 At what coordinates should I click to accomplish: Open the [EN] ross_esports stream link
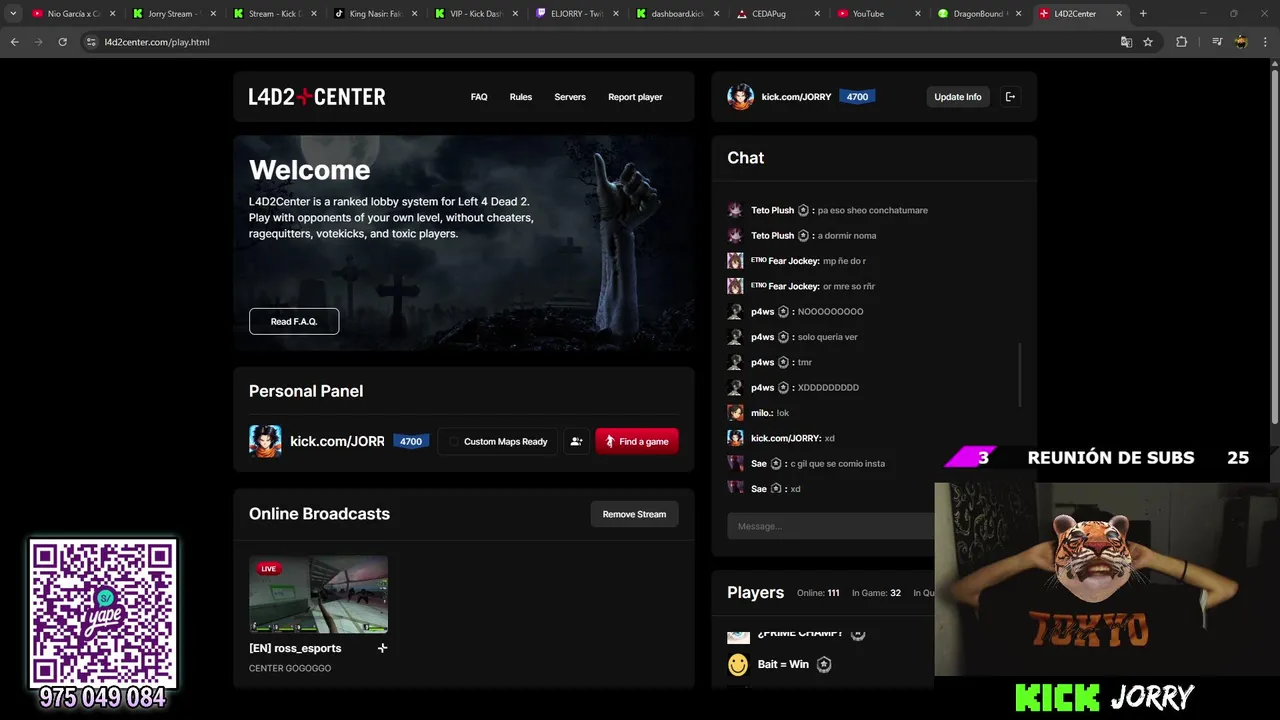click(x=295, y=648)
